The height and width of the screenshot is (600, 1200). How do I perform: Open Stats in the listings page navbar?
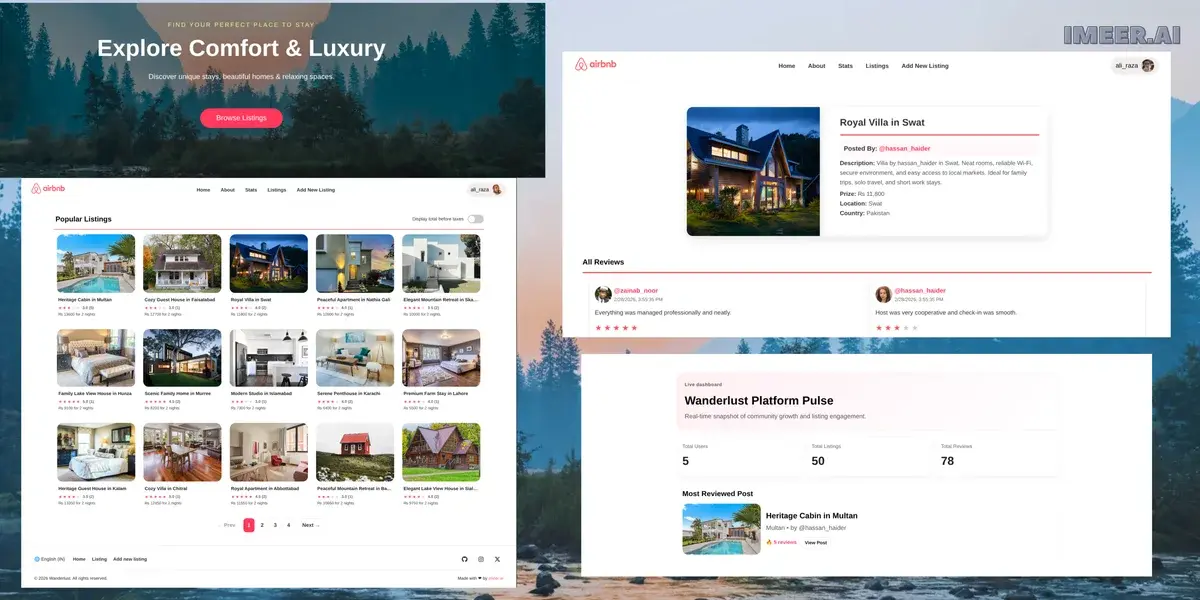pyautogui.click(x=251, y=189)
